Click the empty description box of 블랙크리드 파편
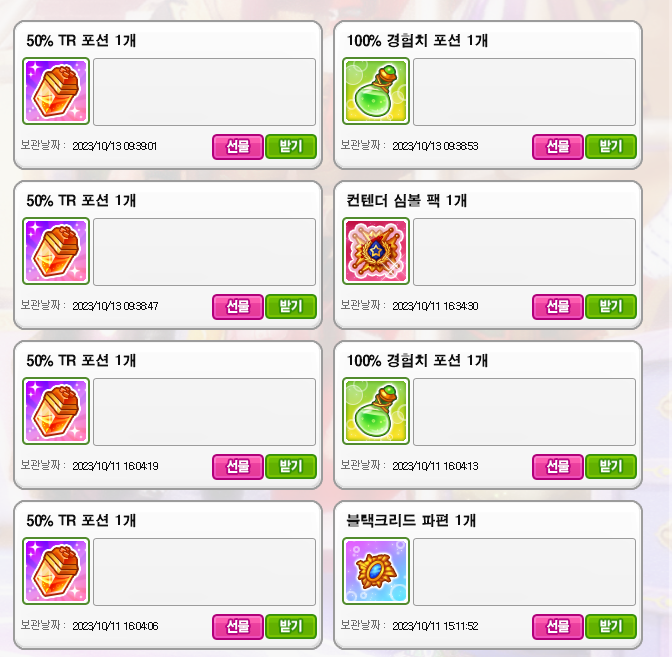 tap(525, 572)
